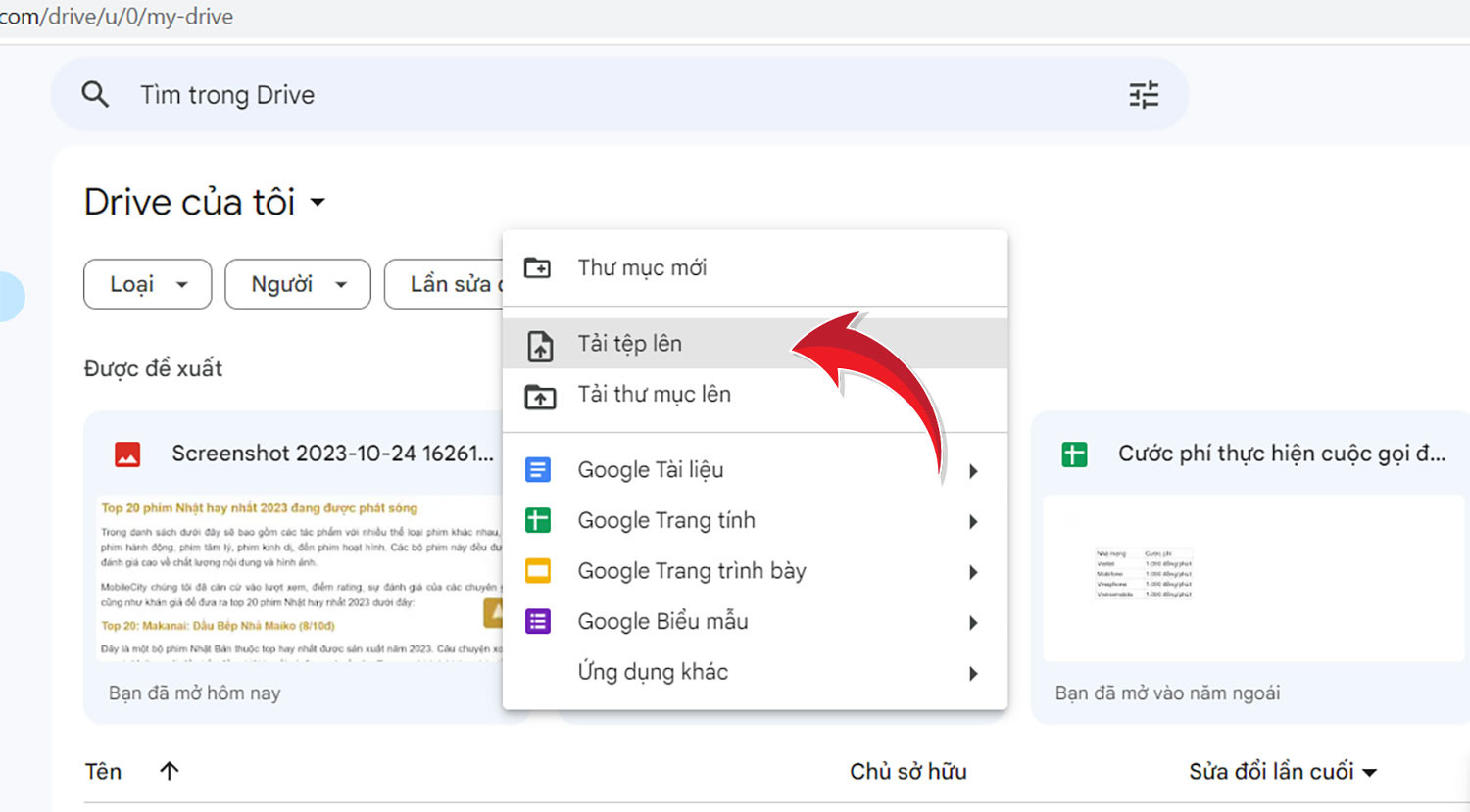This screenshot has width=1470, height=812.
Task: Focus the Tìm trong Drive search field
Action: click(619, 95)
